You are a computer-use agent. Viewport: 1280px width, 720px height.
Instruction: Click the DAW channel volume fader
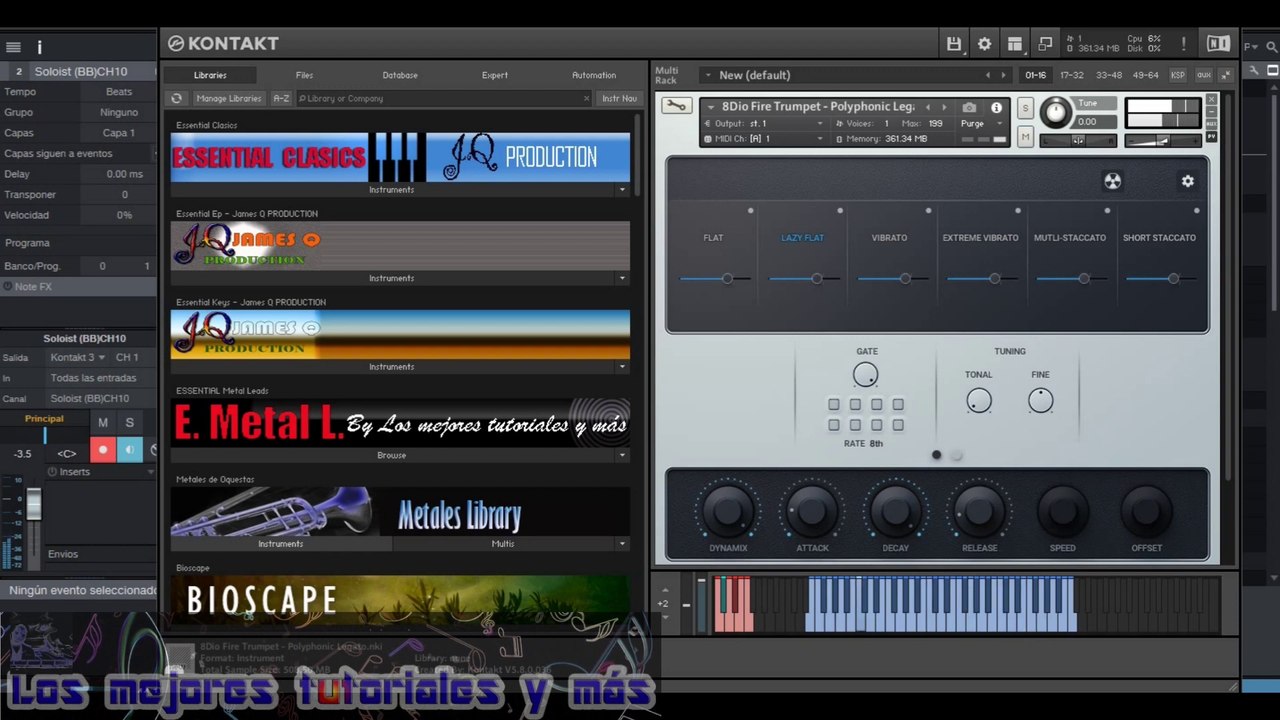coord(34,503)
